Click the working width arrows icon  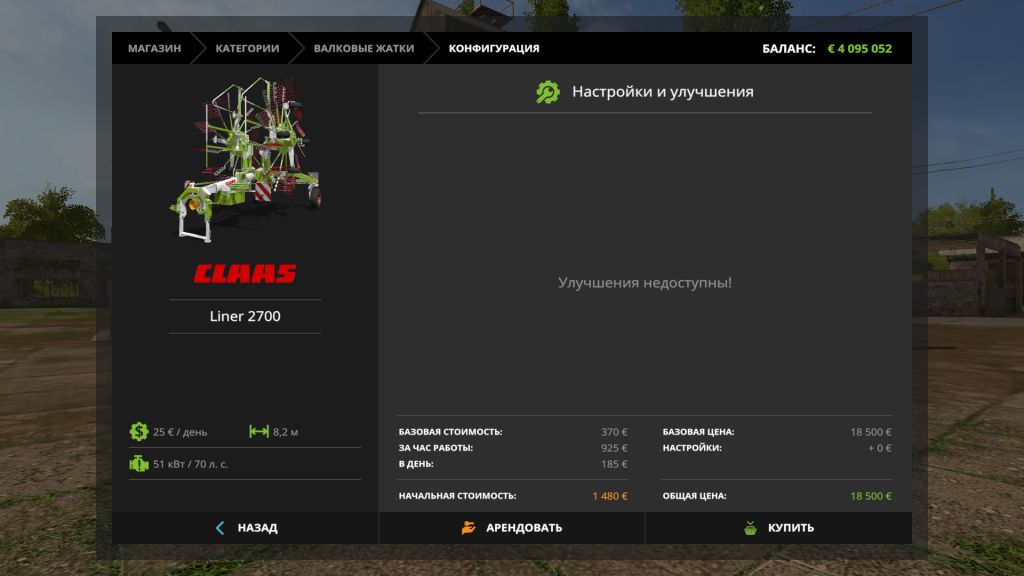pos(259,432)
